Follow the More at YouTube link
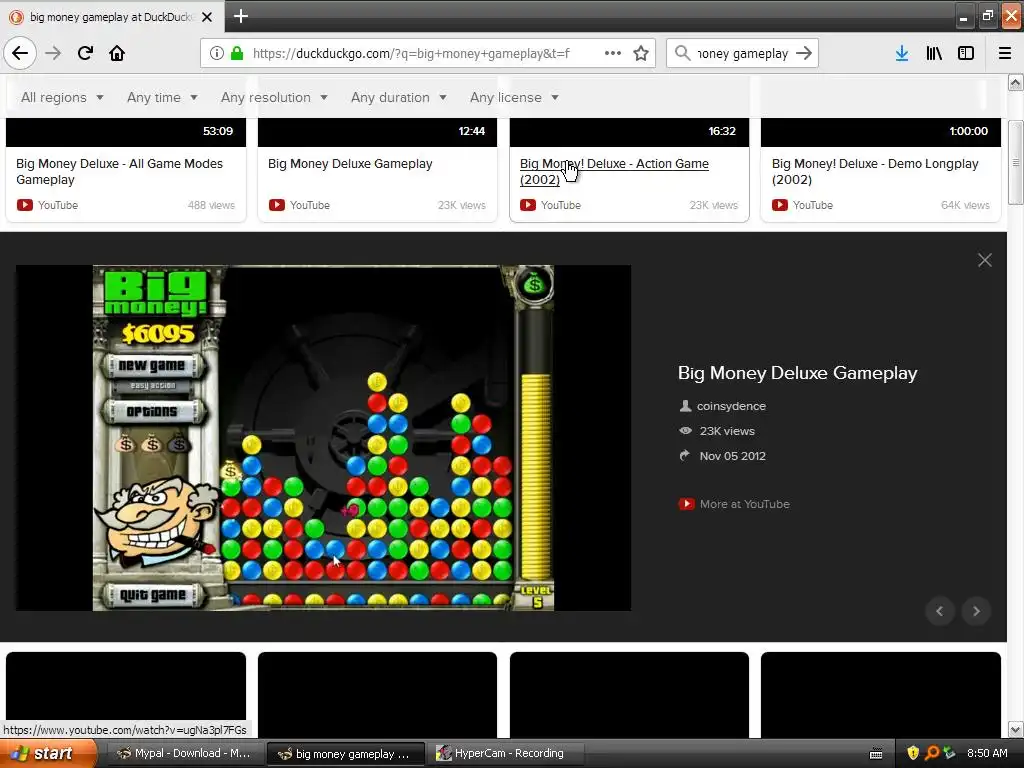 tap(744, 504)
